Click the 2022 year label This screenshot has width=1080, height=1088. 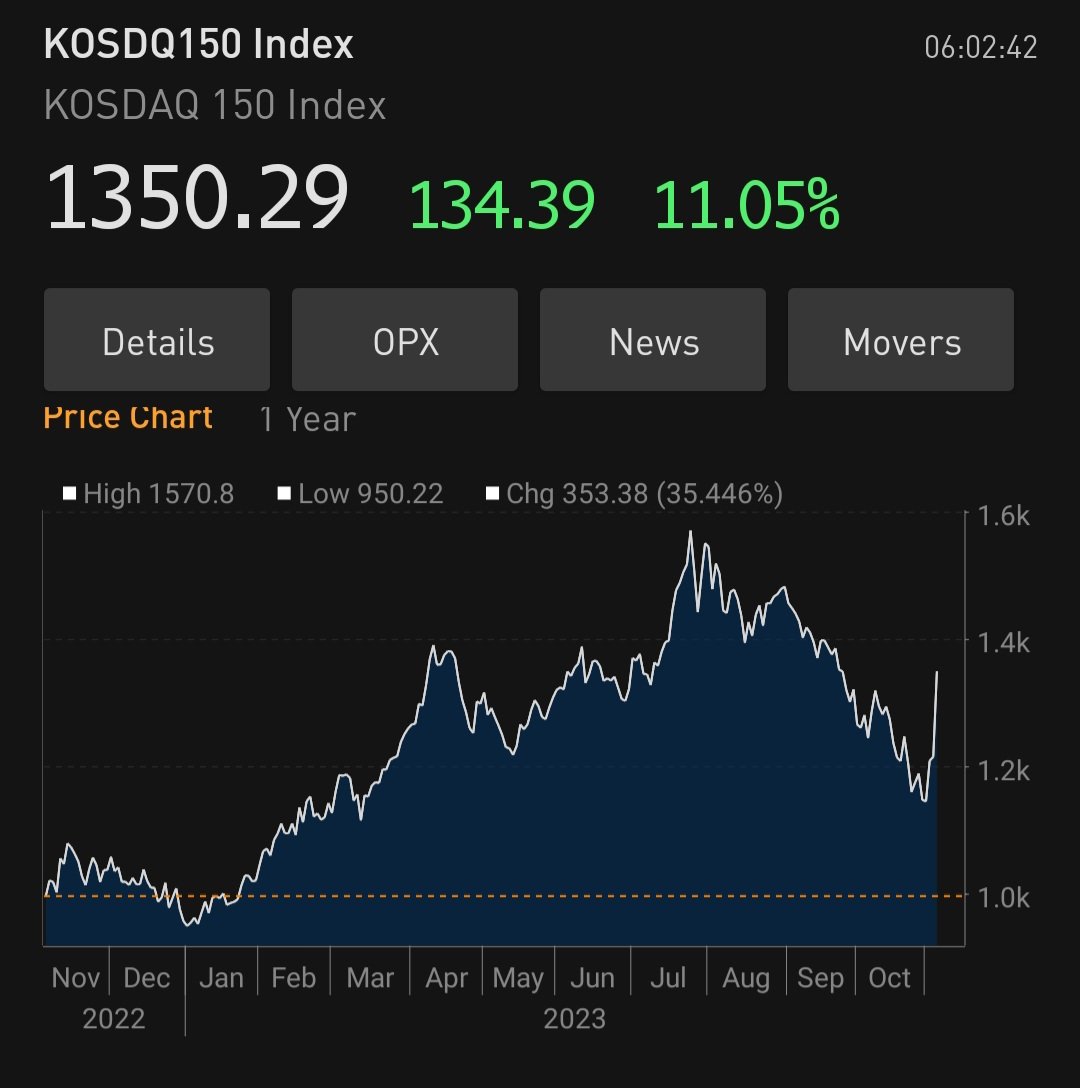(114, 1019)
